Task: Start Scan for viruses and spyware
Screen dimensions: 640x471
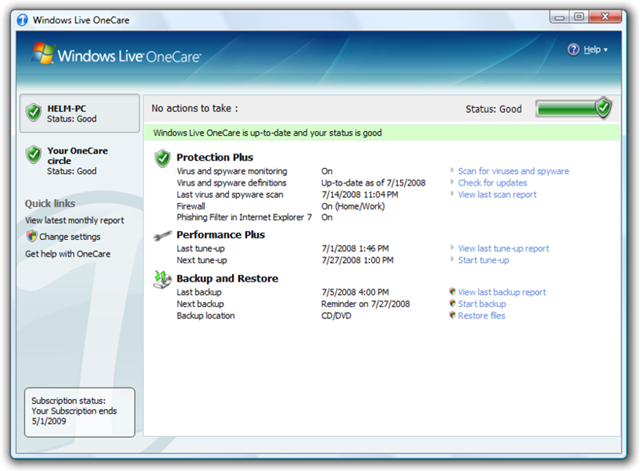Action: pos(513,171)
